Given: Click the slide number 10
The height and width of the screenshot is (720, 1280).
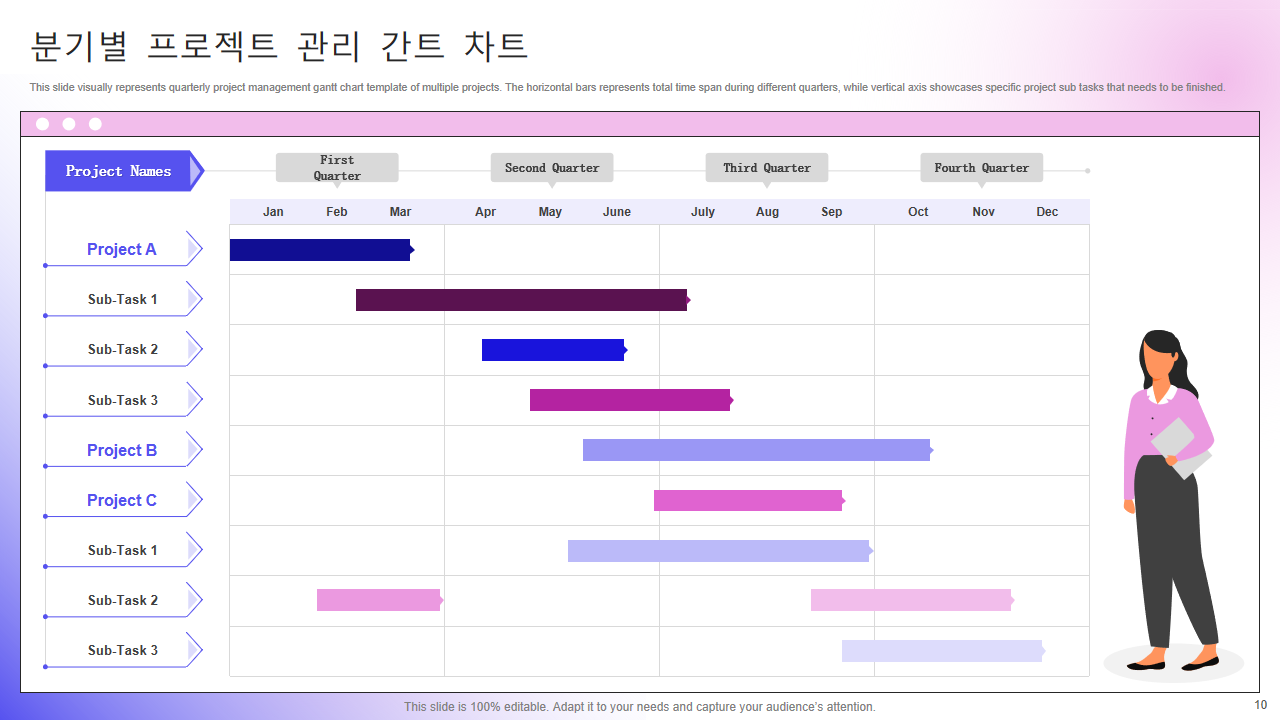Looking at the screenshot, I should coord(1260,705).
